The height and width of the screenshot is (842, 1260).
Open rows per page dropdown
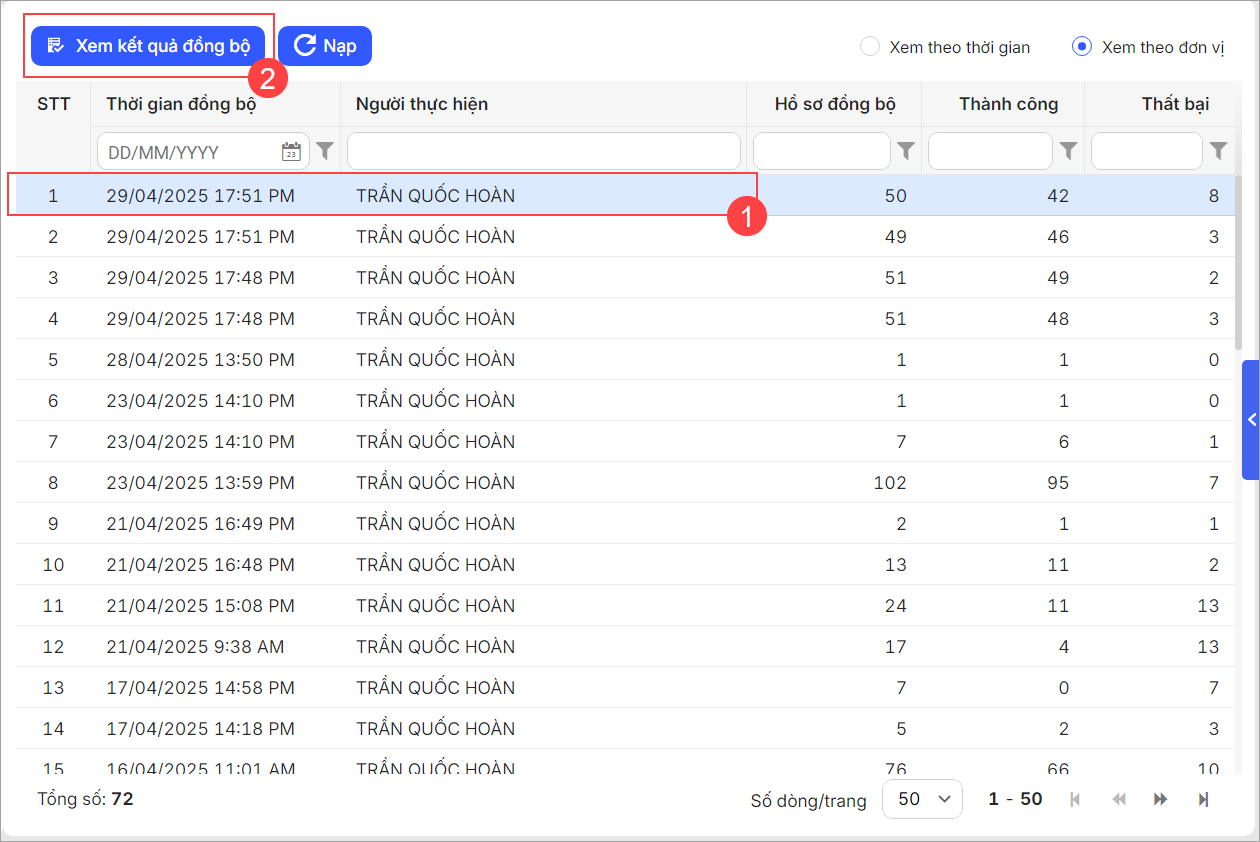(922, 799)
